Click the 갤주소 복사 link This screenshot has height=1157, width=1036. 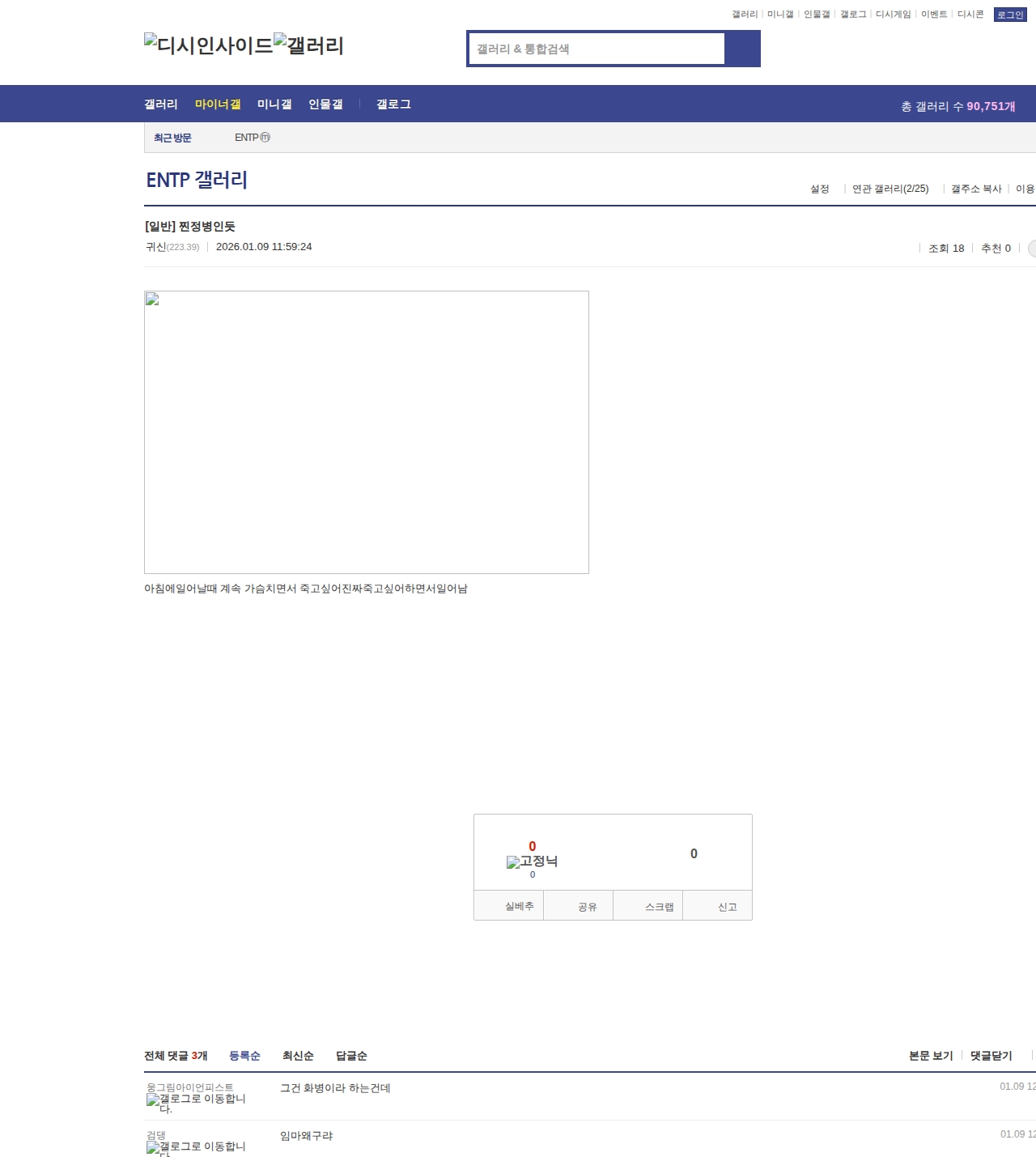[x=976, y=189]
